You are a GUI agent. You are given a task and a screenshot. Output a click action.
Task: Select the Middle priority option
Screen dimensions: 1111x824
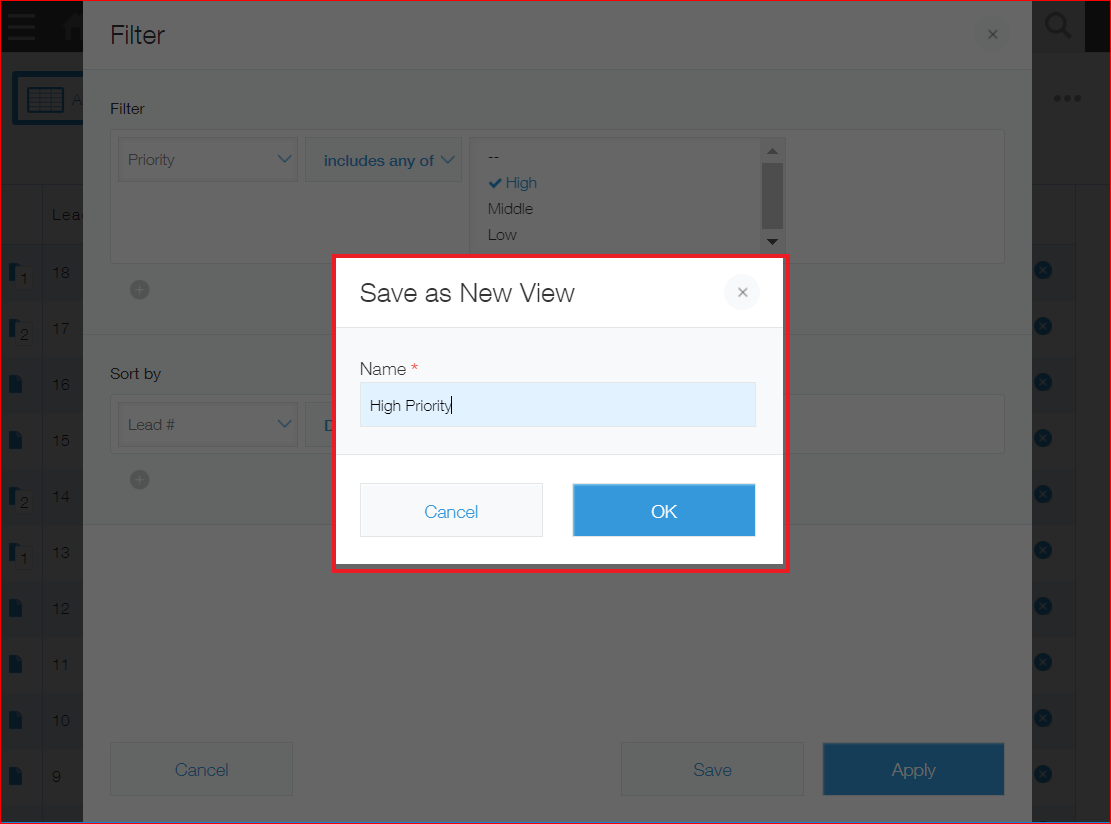point(510,209)
